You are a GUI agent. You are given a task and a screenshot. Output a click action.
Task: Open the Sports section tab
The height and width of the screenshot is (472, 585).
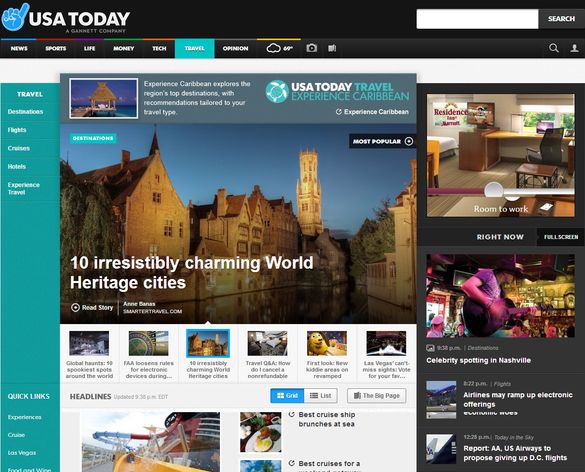[56, 49]
